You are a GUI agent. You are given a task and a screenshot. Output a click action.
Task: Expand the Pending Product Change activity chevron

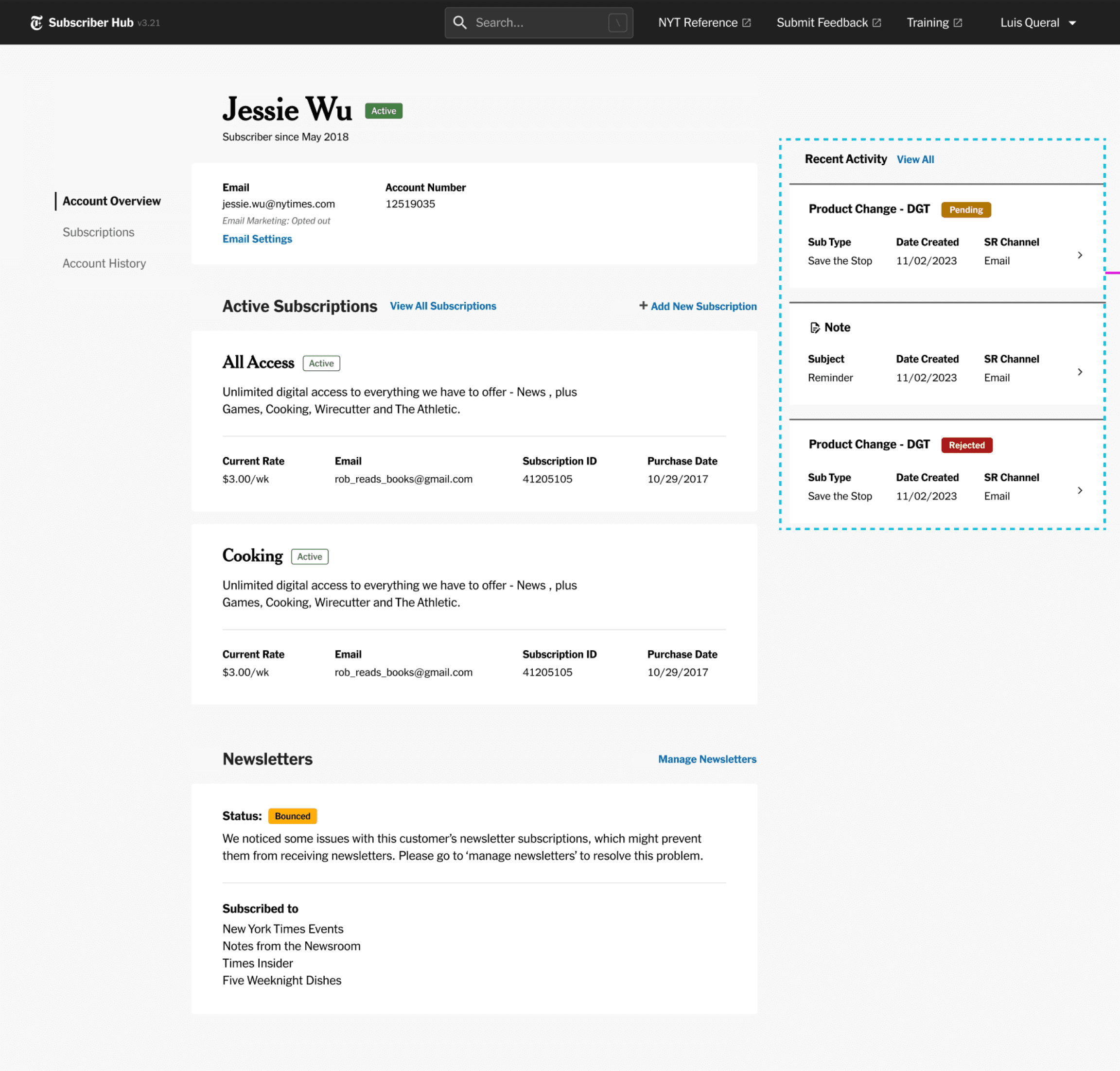tap(1080, 255)
